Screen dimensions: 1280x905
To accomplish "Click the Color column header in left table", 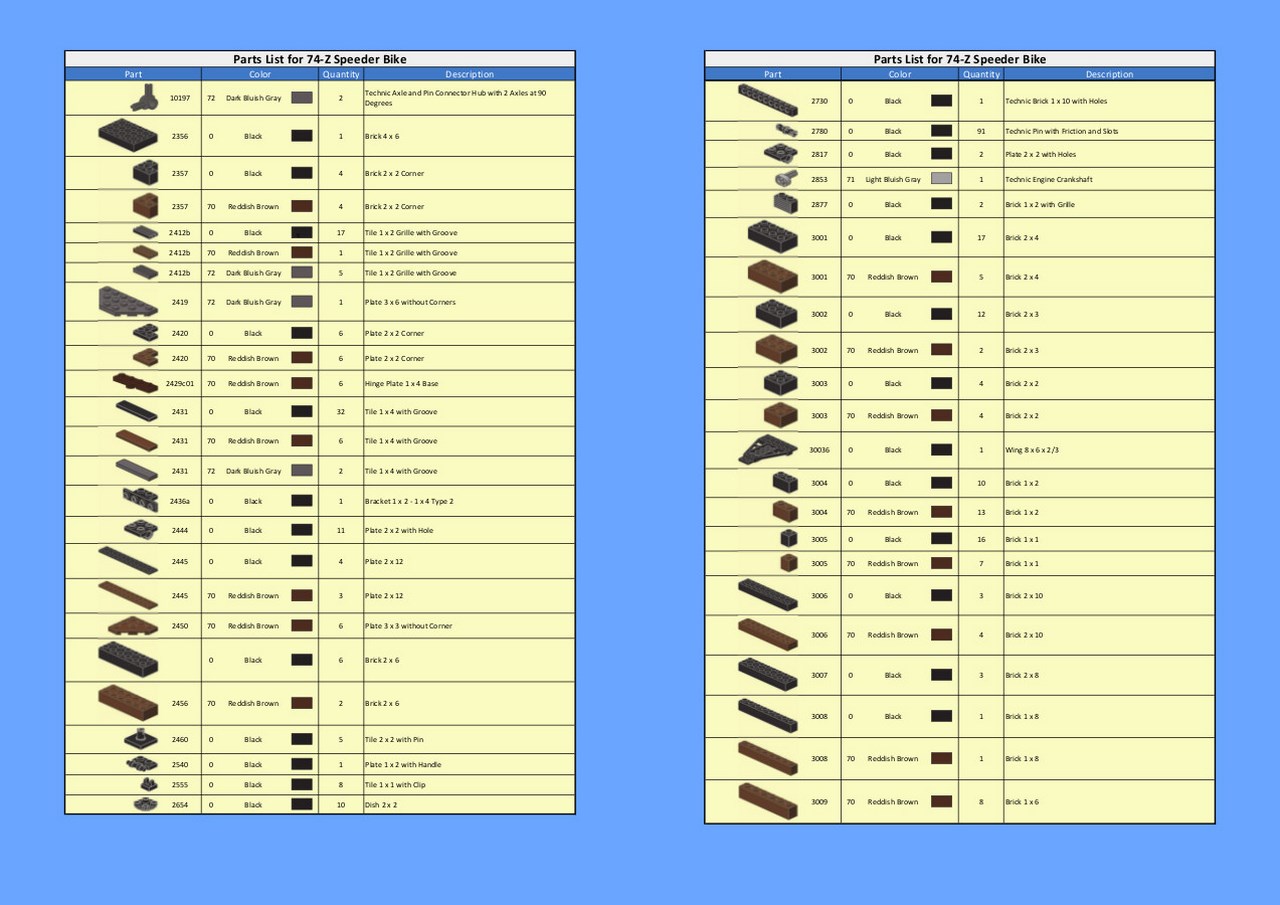I will pyautogui.click(x=260, y=74).
